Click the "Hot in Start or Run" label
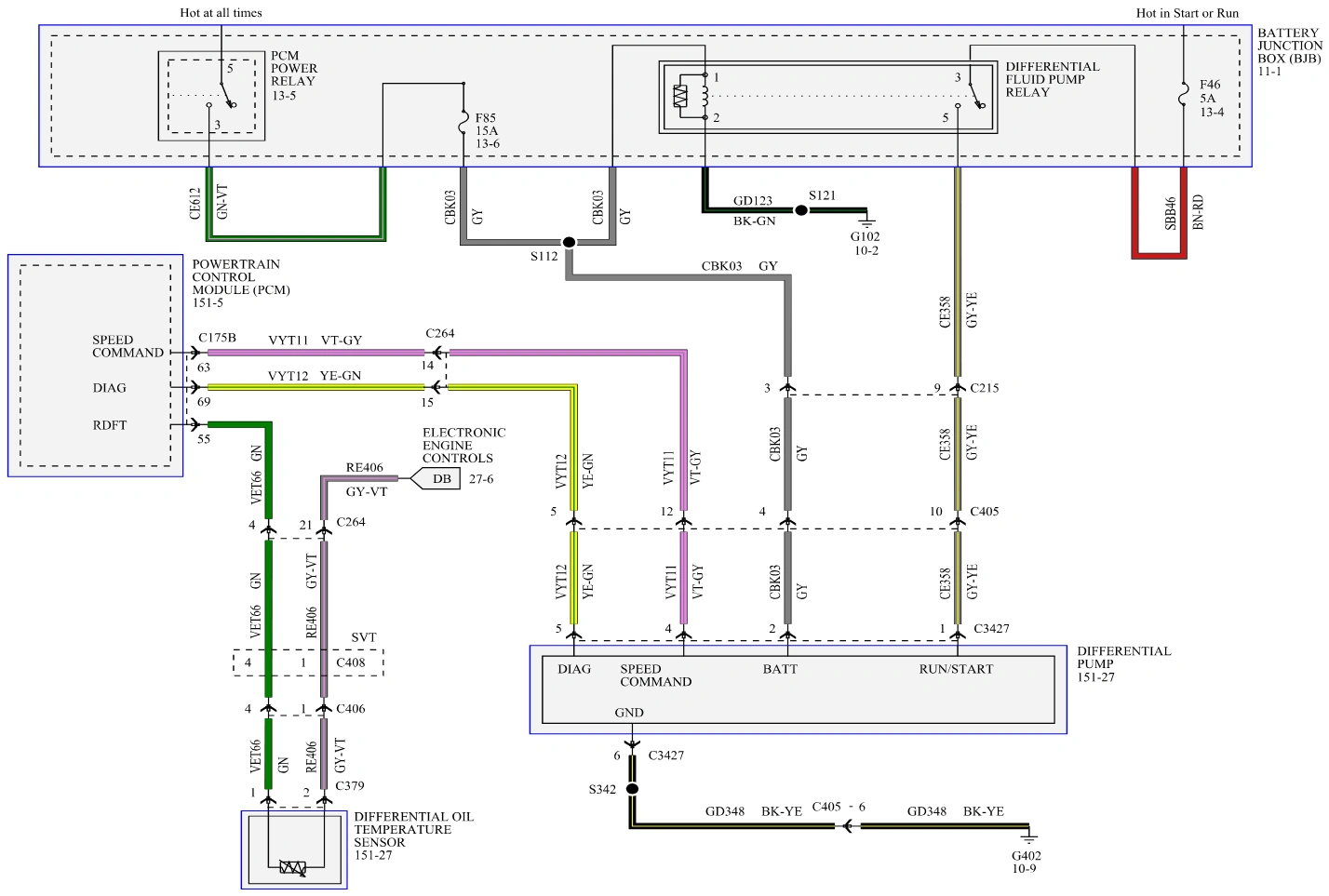Viewport: 1329px width, 896px height. click(x=1188, y=13)
